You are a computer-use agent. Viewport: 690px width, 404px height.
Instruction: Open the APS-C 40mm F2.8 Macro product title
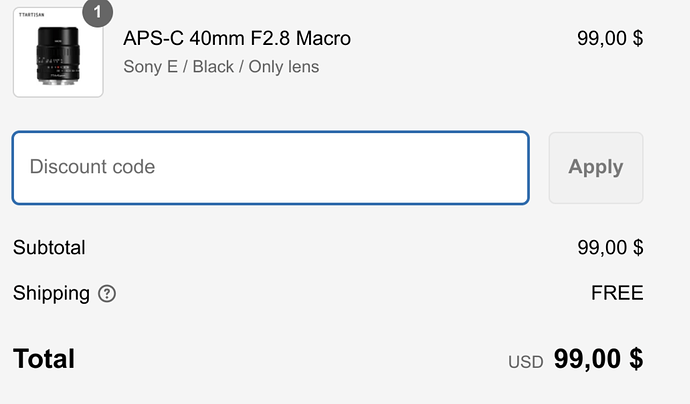pos(237,38)
